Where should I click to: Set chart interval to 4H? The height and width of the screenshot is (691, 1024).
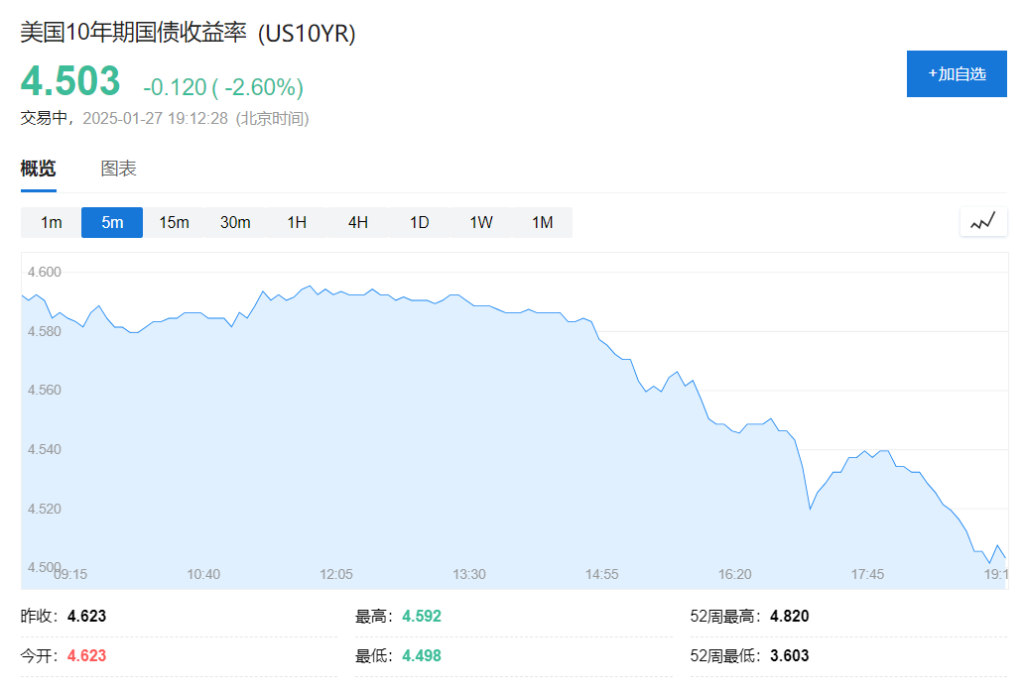358,223
